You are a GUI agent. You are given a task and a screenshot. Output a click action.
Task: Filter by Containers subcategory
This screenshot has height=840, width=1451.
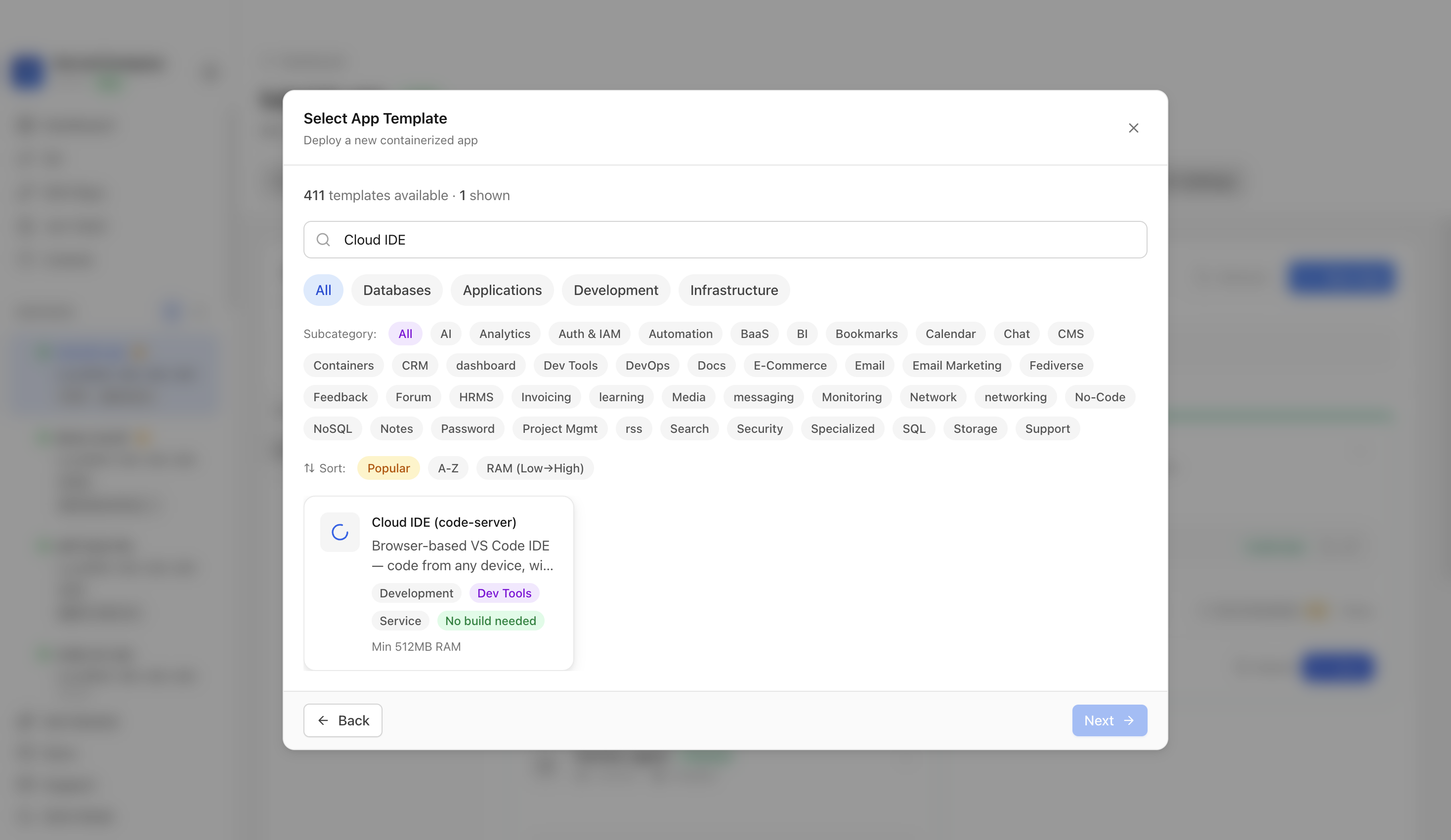tap(344, 366)
